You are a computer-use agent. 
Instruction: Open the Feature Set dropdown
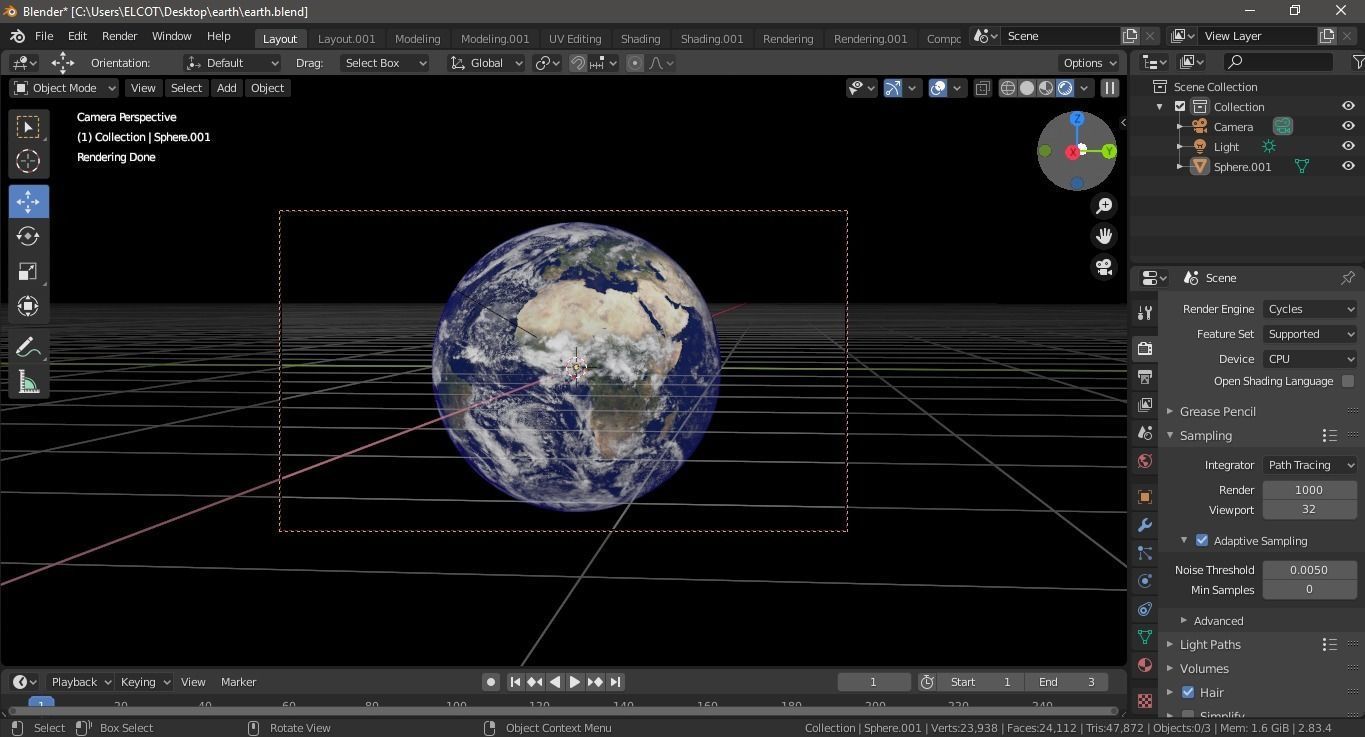(1310, 334)
